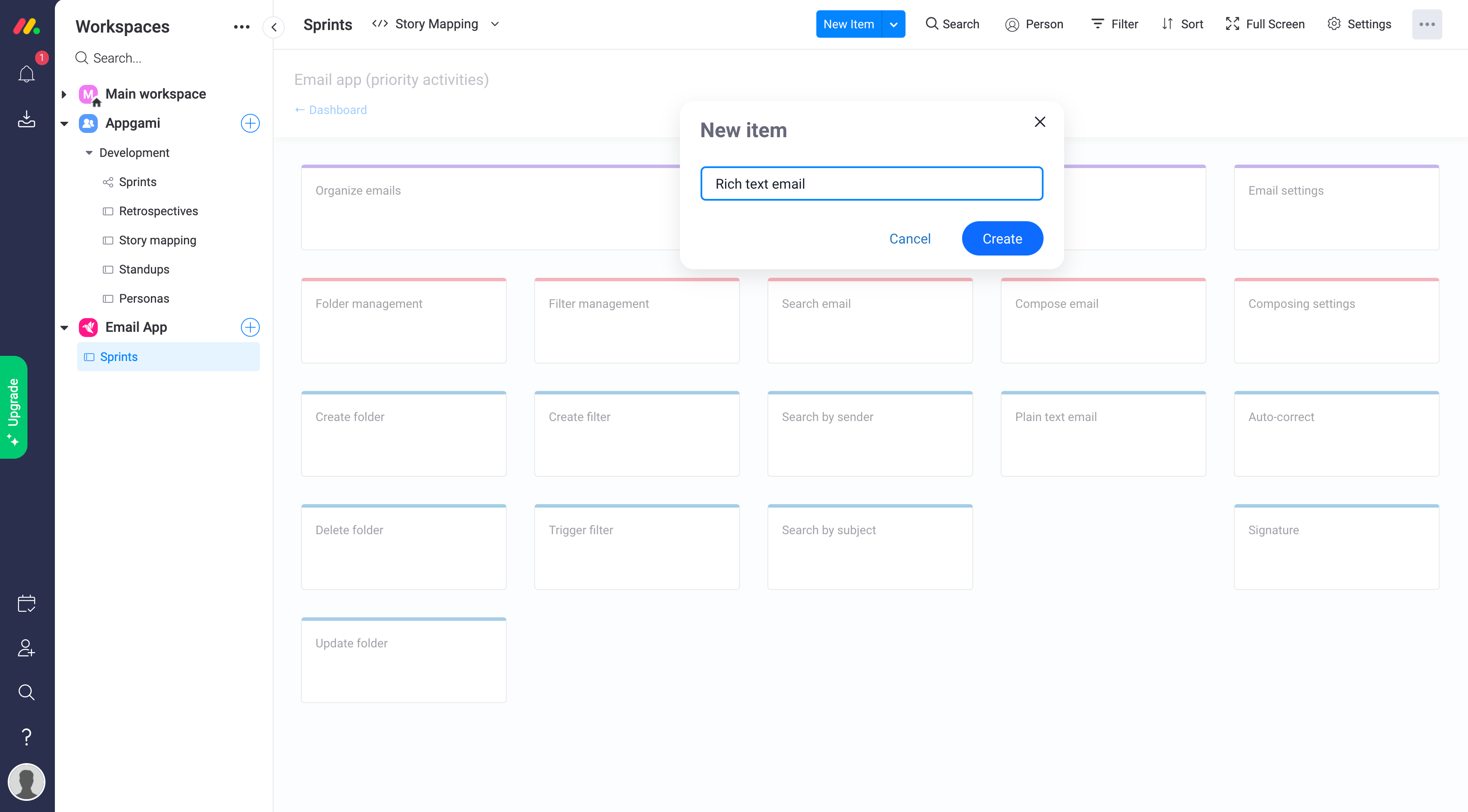
Task: Toggle Full Screen mode
Action: click(x=1264, y=24)
